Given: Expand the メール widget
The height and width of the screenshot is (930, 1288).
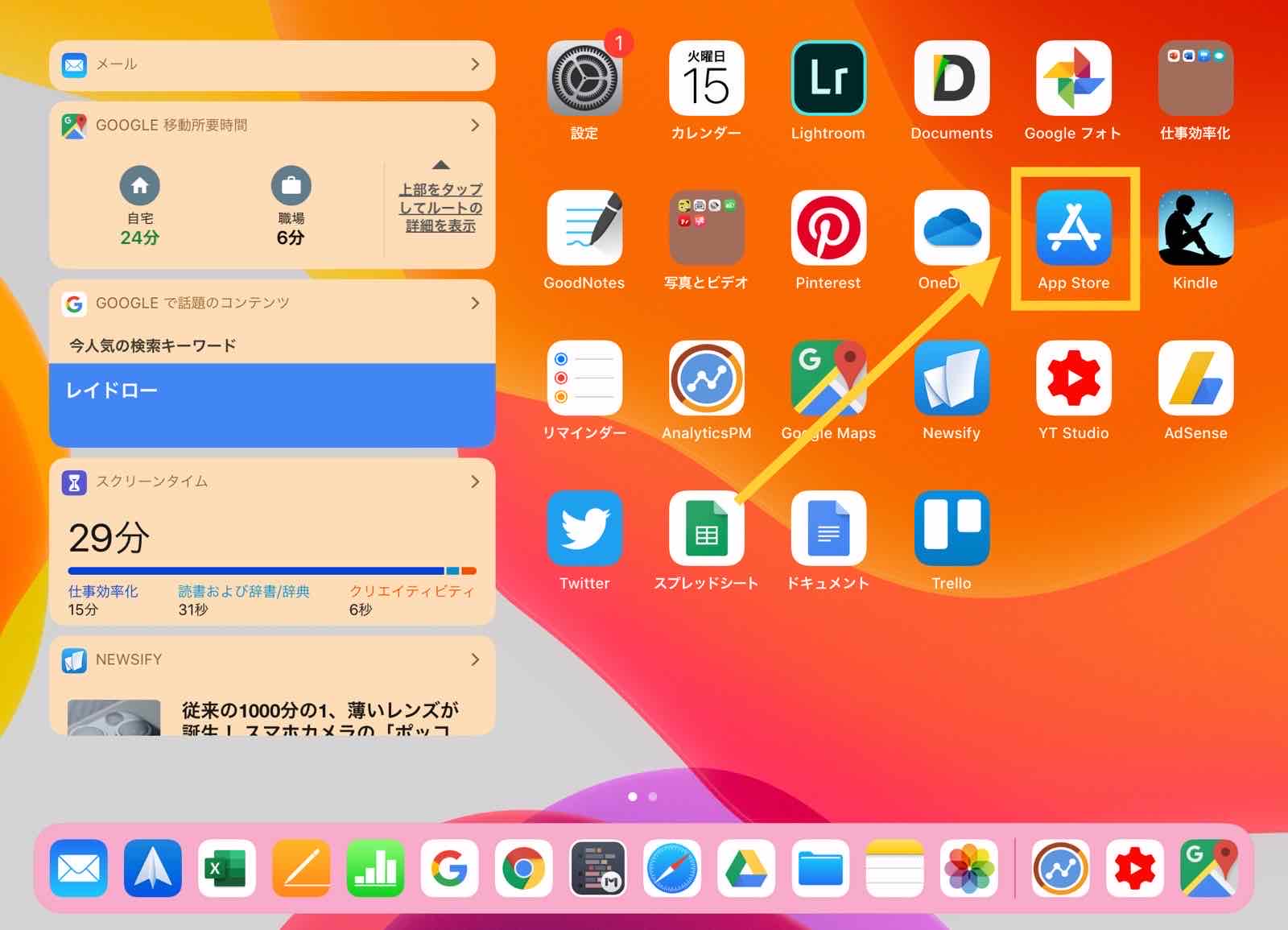Looking at the screenshot, I should [475, 64].
